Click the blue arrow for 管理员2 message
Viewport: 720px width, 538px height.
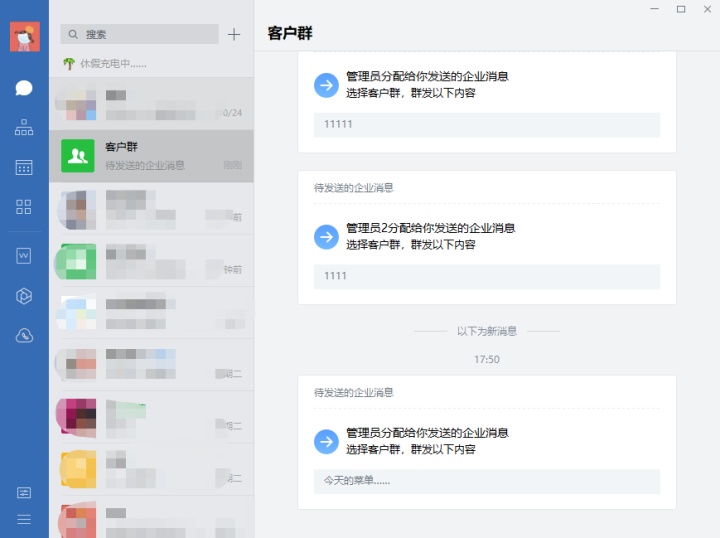[326, 237]
